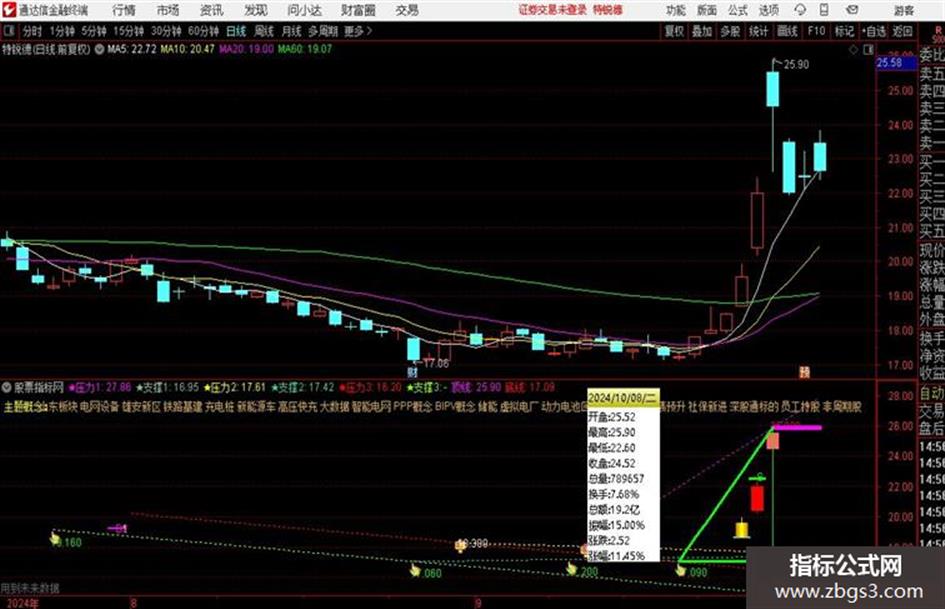The image size is (945, 609).
Task: Click the 标记 toolbar button
Action: [x=845, y=31]
